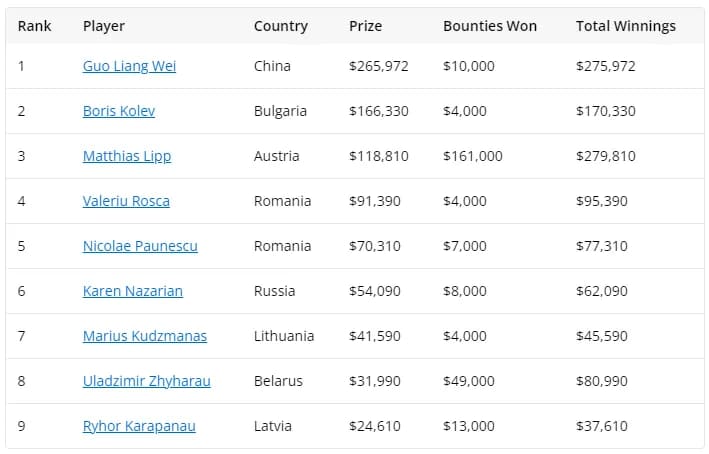This screenshot has height=454, width=709.
Task: Click the Bounties Won column header
Action: 490,26
